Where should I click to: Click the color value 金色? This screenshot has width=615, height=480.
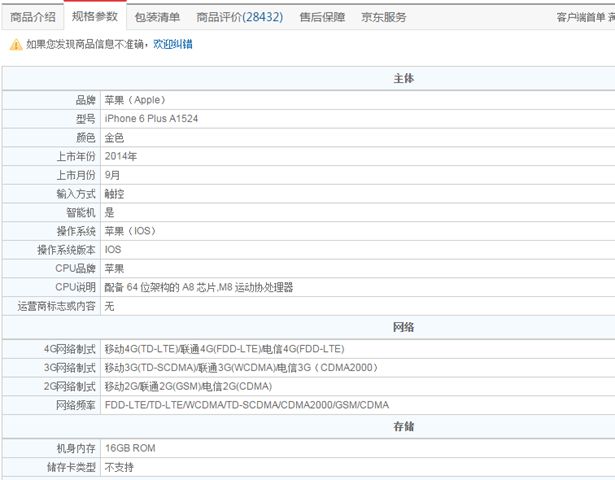pyautogui.click(x=114, y=138)
